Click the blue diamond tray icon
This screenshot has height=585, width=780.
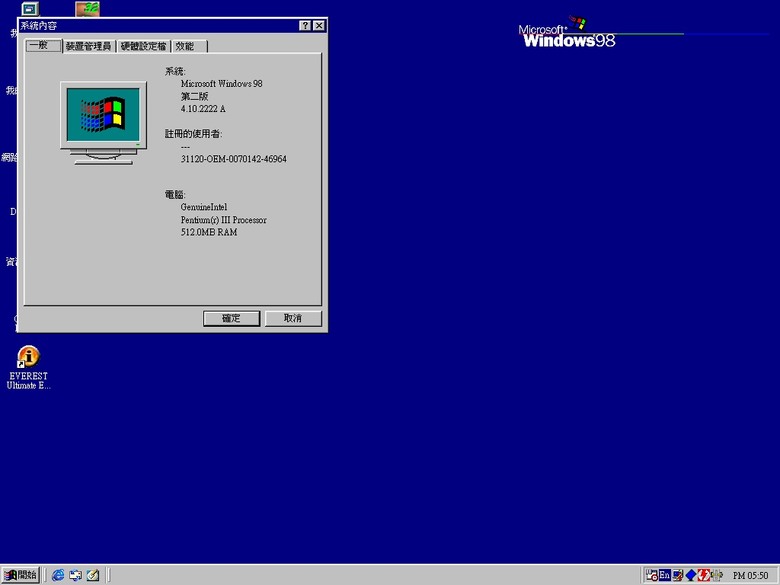pos(691,576)
